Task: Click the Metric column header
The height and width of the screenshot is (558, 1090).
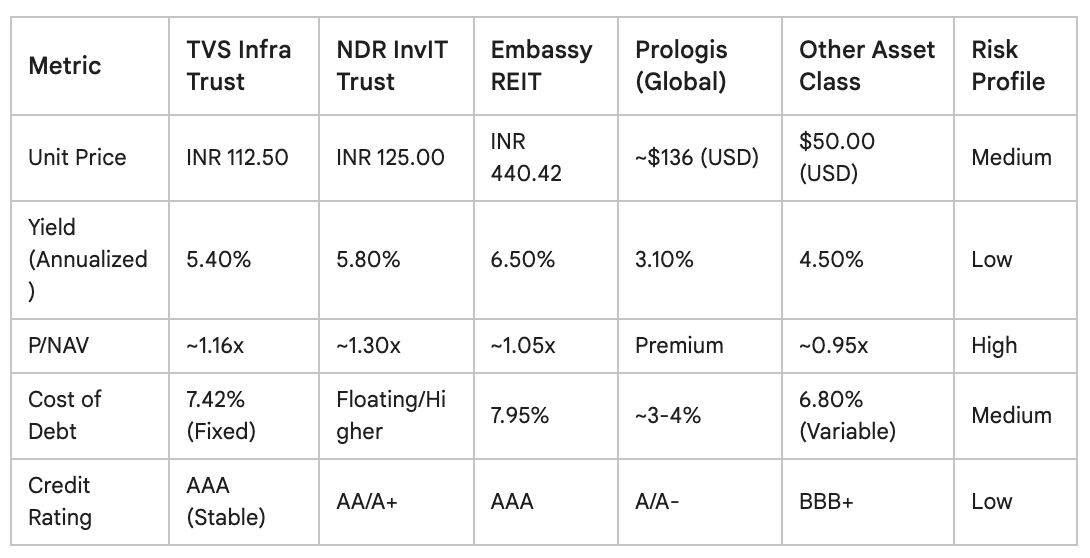Action: (x=90, y=66)
